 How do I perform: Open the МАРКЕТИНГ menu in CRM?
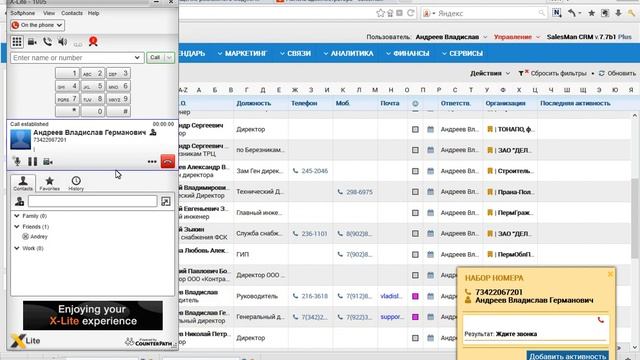[x=242, y=53]
